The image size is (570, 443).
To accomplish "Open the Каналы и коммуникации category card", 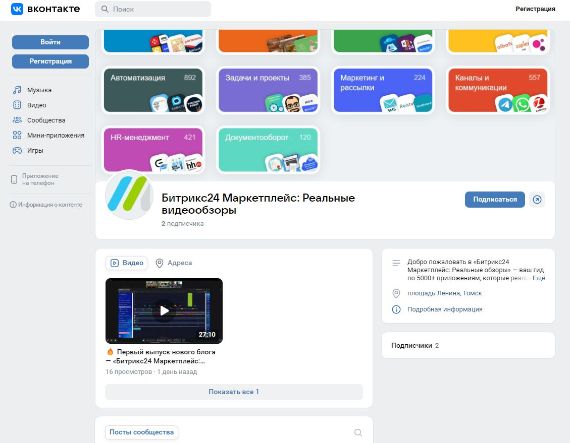I will point(498,90).
